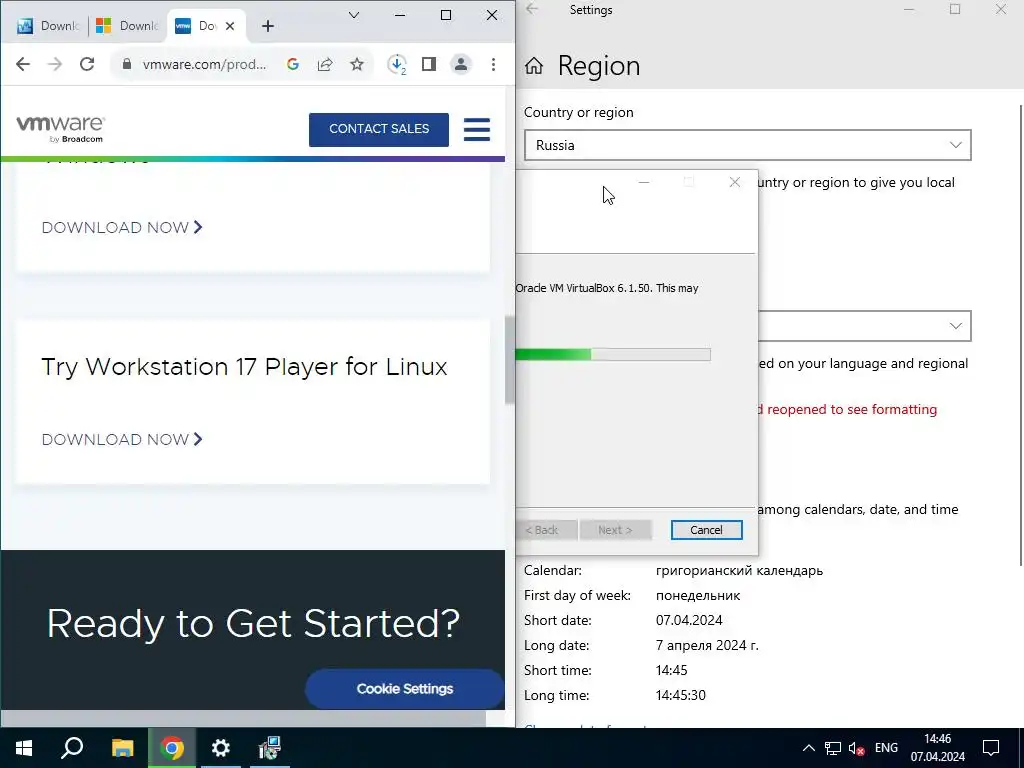Open the taskbar clock showing 14:46
The image size is (1024, 768).
[938, 748]
